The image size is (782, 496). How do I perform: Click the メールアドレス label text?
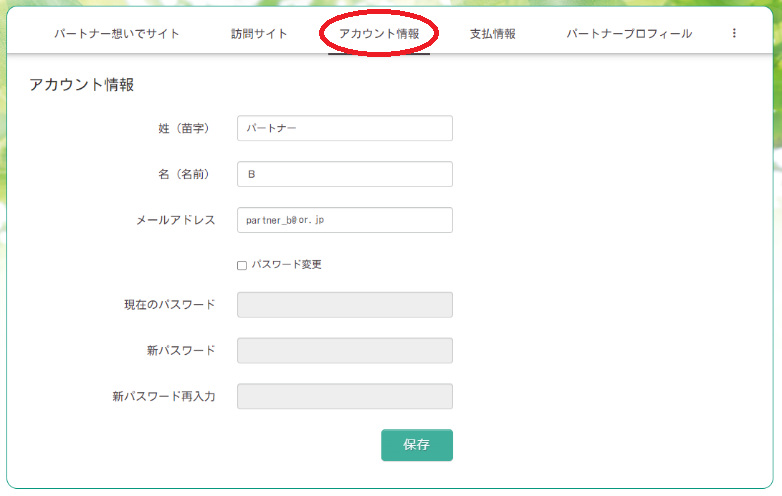tap(176, 220)
